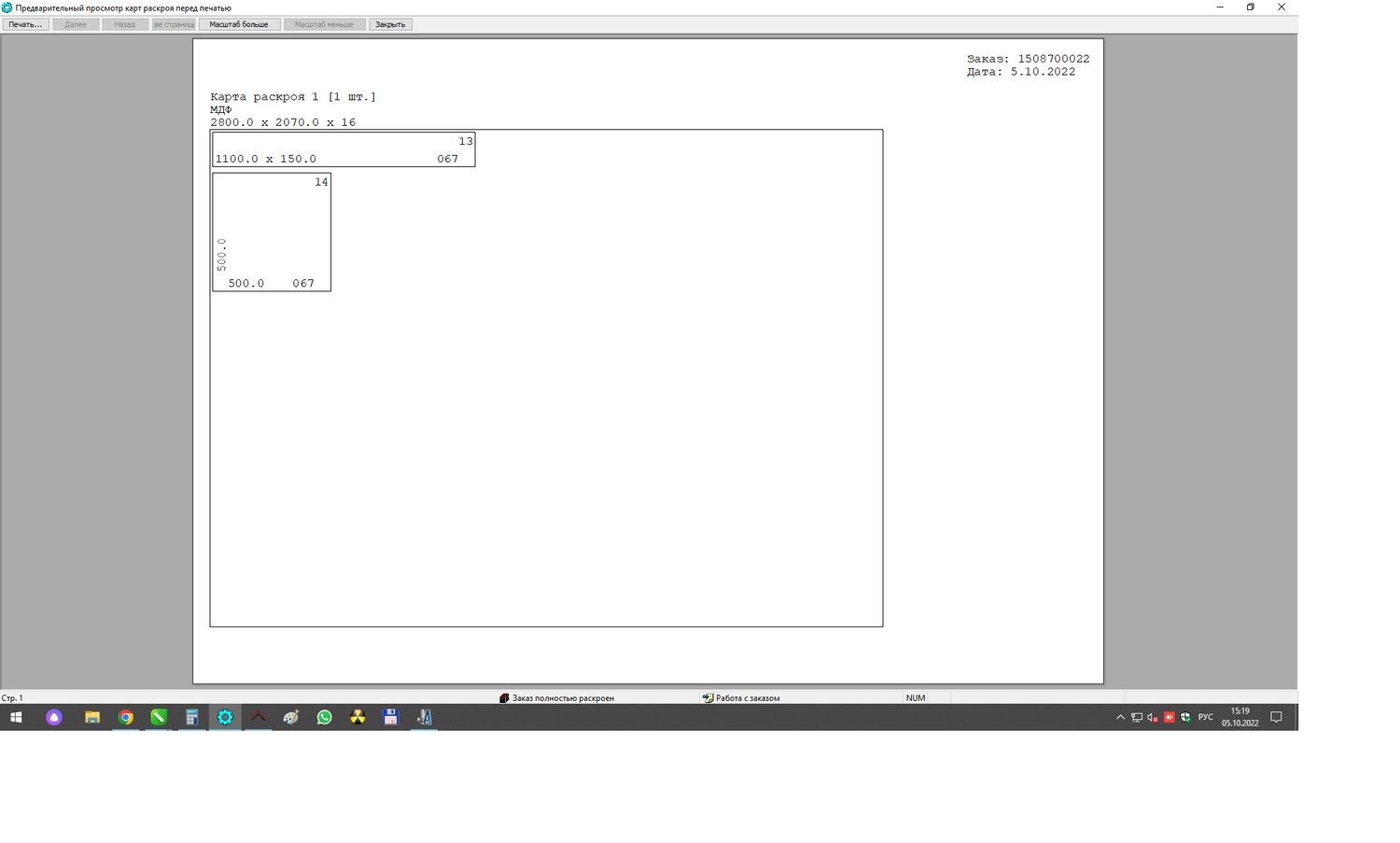1400x843 pixels.
Task: Click the dimension 1100.0 x 150.0
Action: click(266, 159)
